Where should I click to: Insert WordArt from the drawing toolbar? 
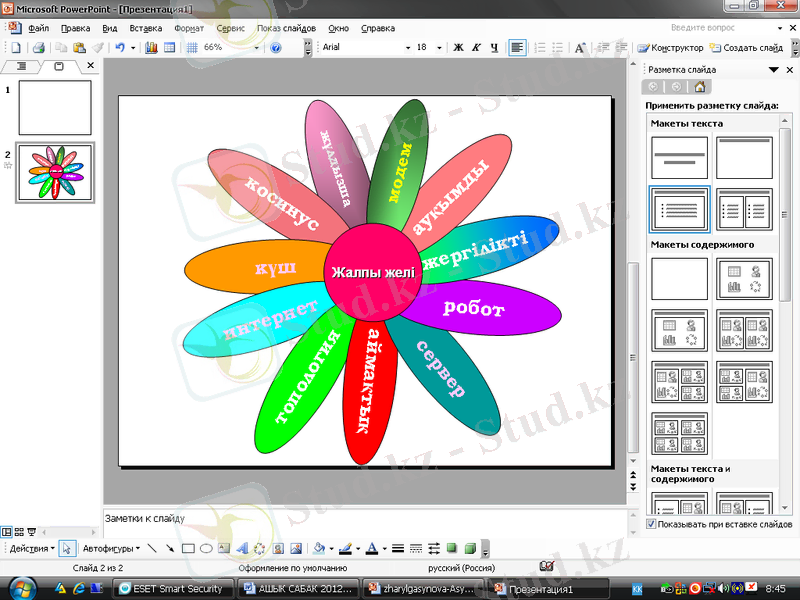(242, 548)
